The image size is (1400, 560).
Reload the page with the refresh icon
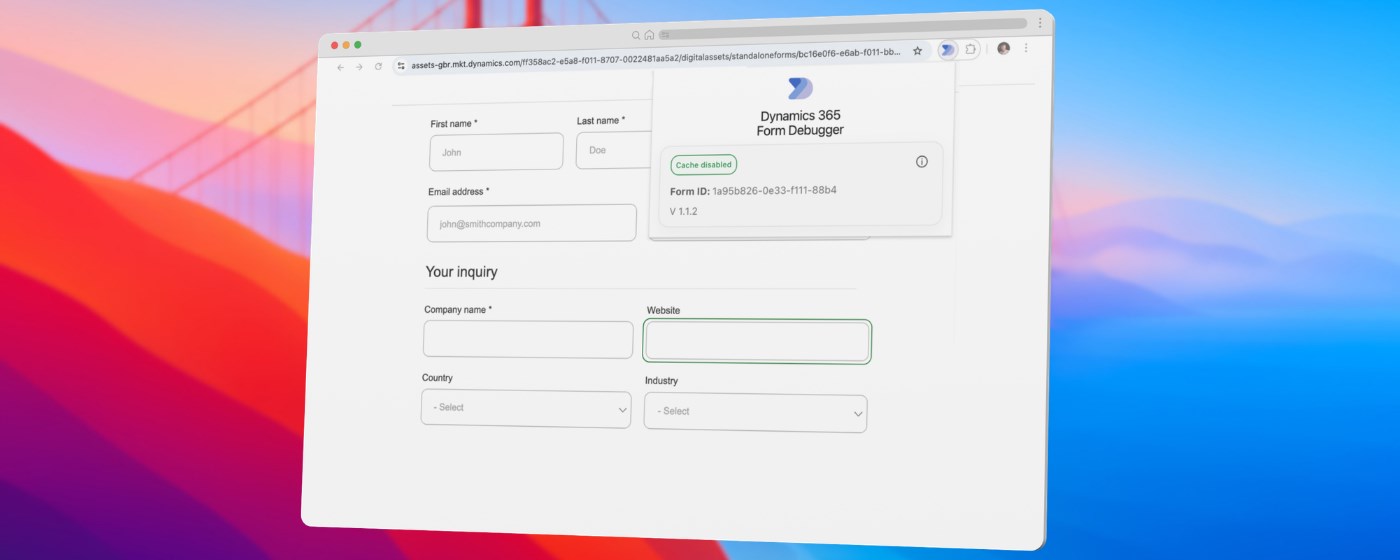pos(378,67)
